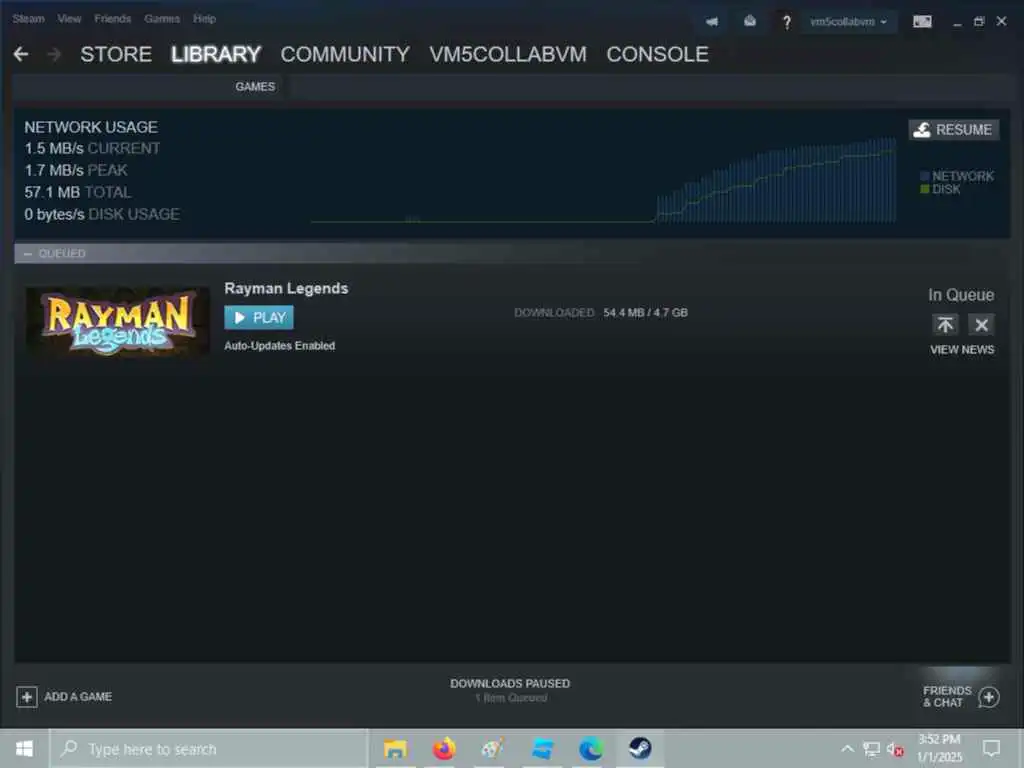Click the Auto-Updates Enabled text
The image size is (1024, 768).
tap(280, 345)
